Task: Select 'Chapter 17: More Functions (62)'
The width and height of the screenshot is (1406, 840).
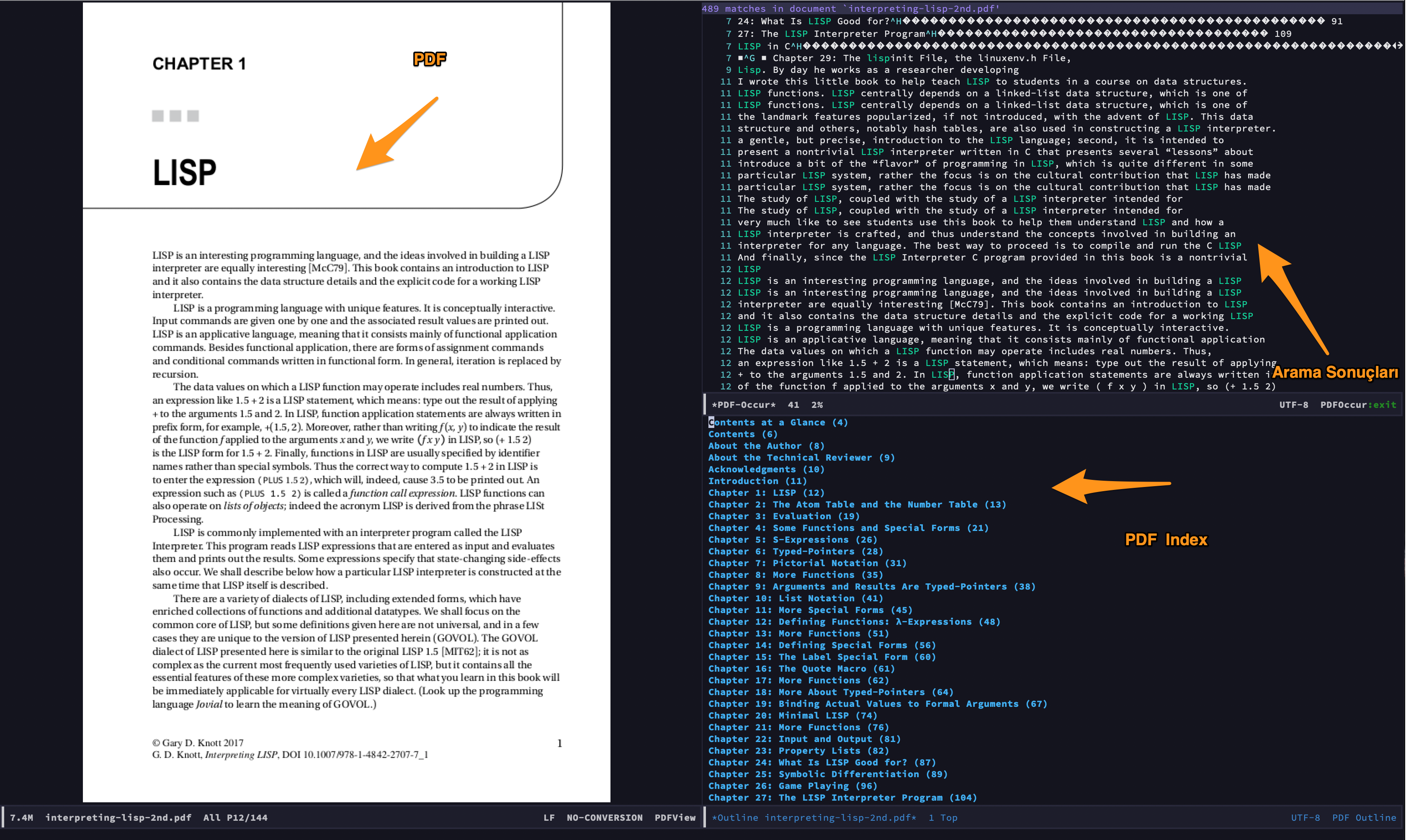Action: (798, 681)
